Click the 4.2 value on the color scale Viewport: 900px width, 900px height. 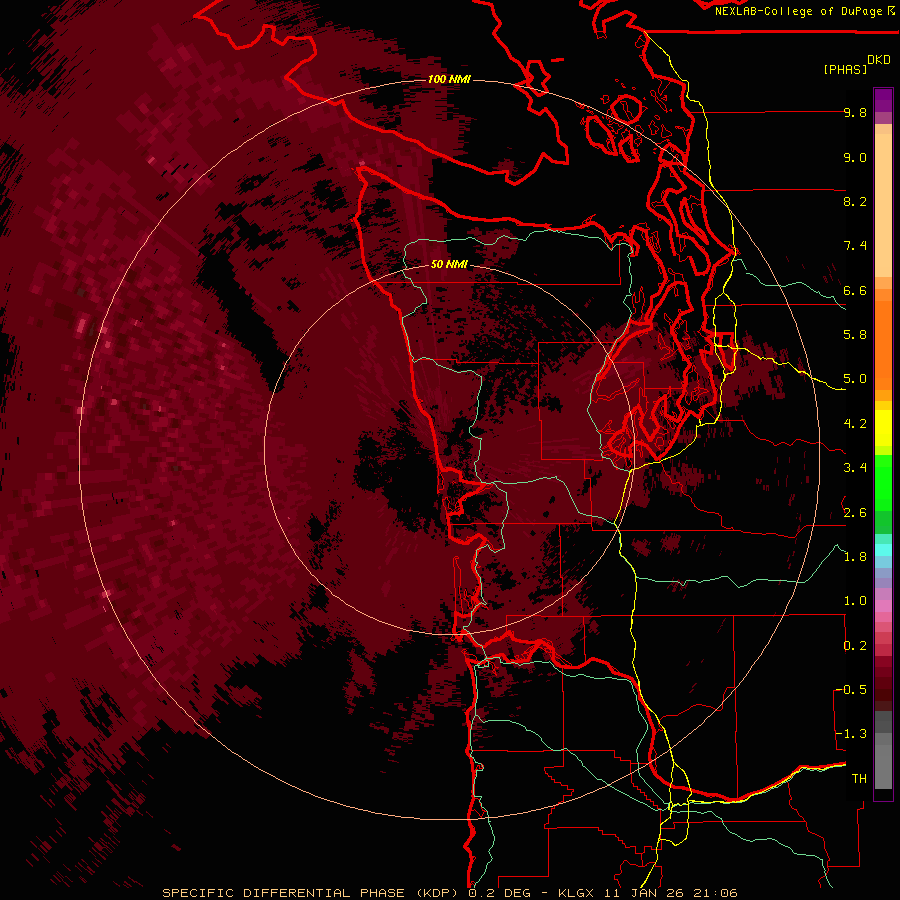click(x=855, y=423)
